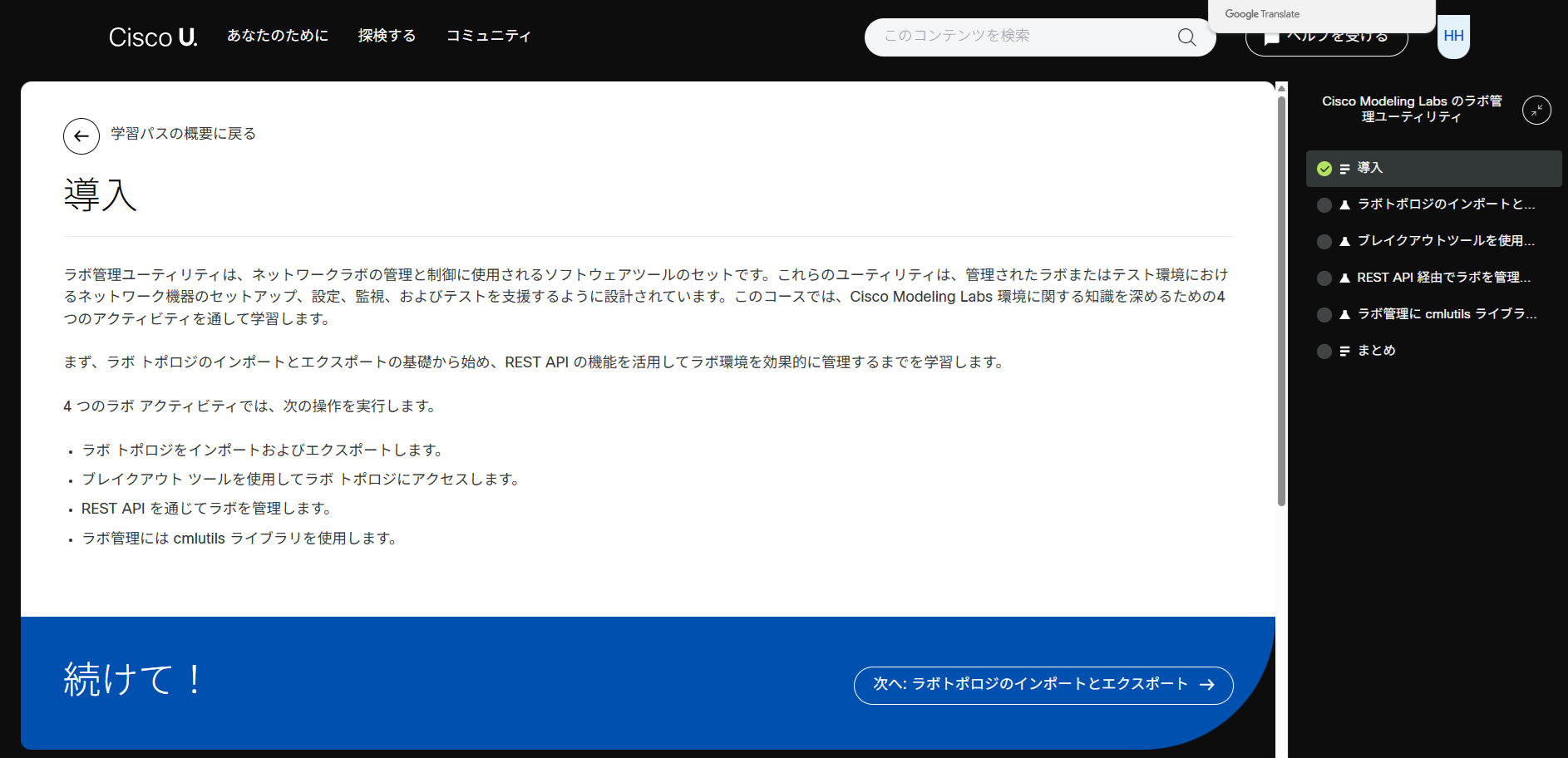Click 学習パスの概要に戻る link
Image resolution: width=1568 pixels, height=758 pixels.
click(183, 134)
